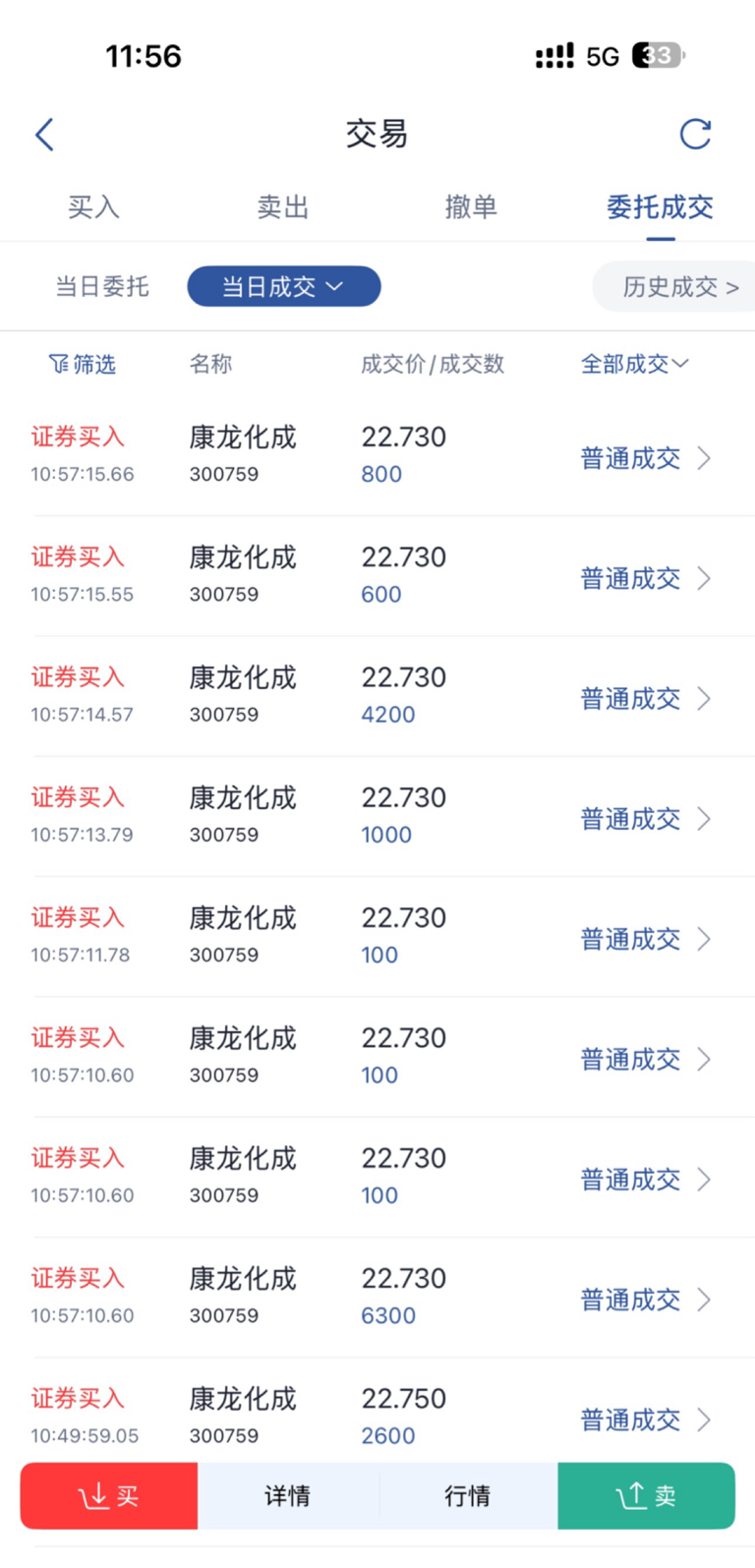Expand the 全部成交 filter dropdown
755x1568 pixels.
click(634, 365)
